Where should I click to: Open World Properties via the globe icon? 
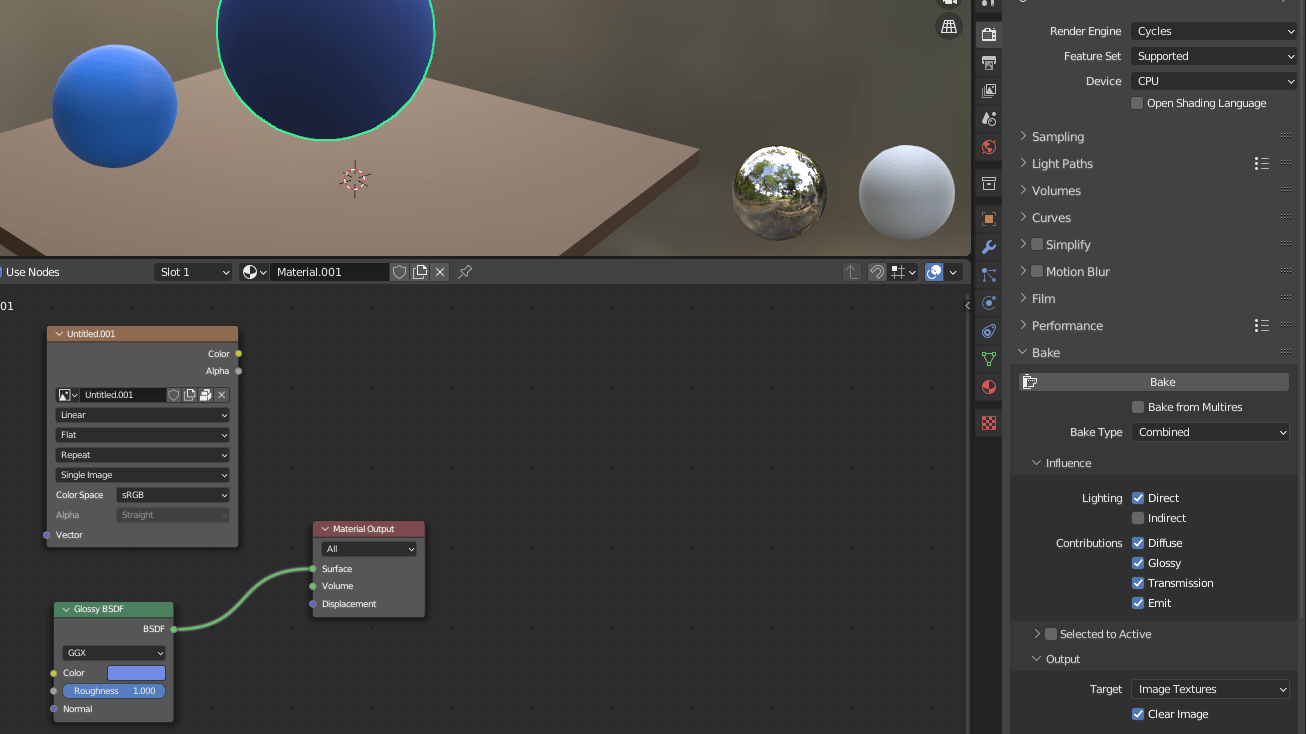point(988,147)
